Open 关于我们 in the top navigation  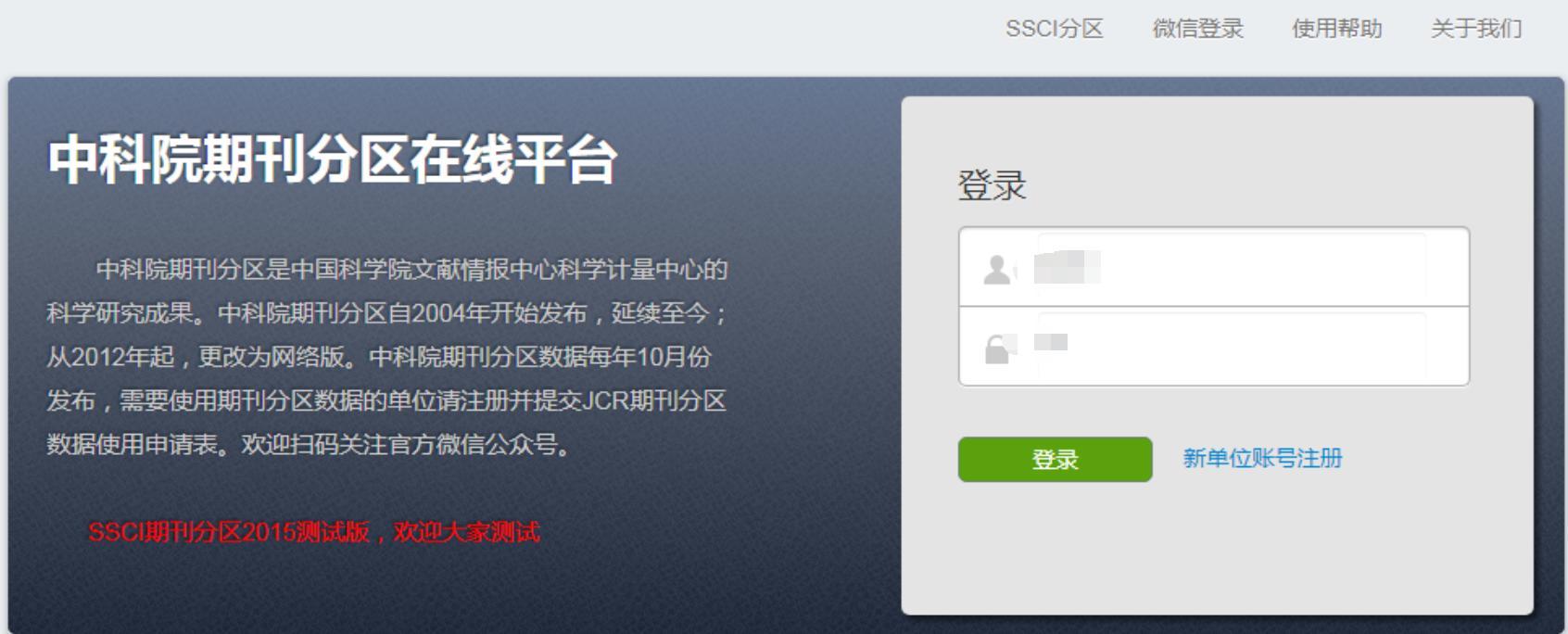pyautogui.click(x=1476, y=29)
